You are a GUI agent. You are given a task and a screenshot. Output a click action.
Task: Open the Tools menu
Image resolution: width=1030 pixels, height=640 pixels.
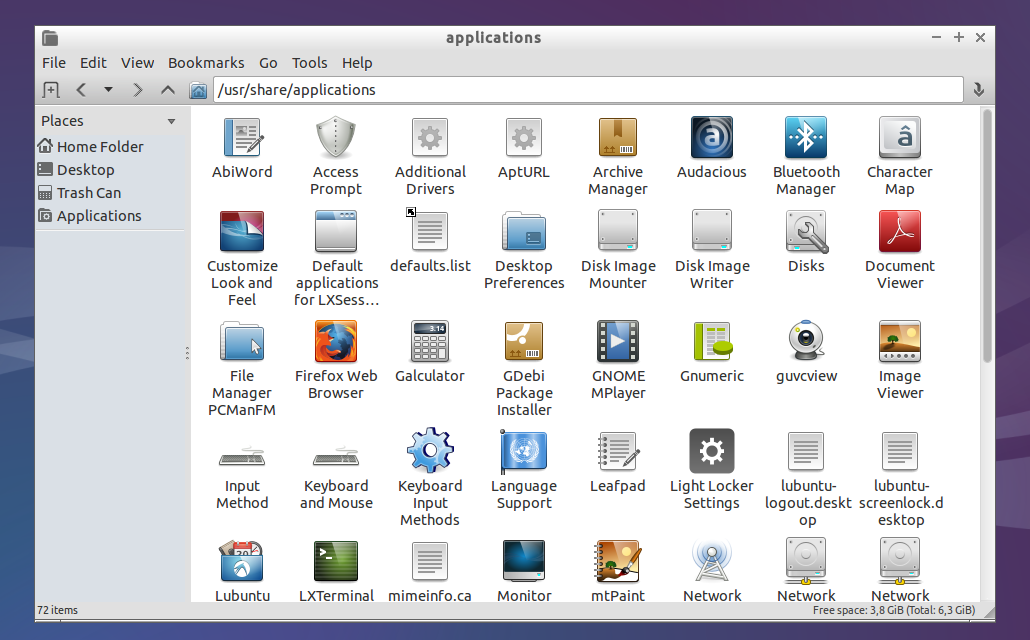(x=309, y=63)
